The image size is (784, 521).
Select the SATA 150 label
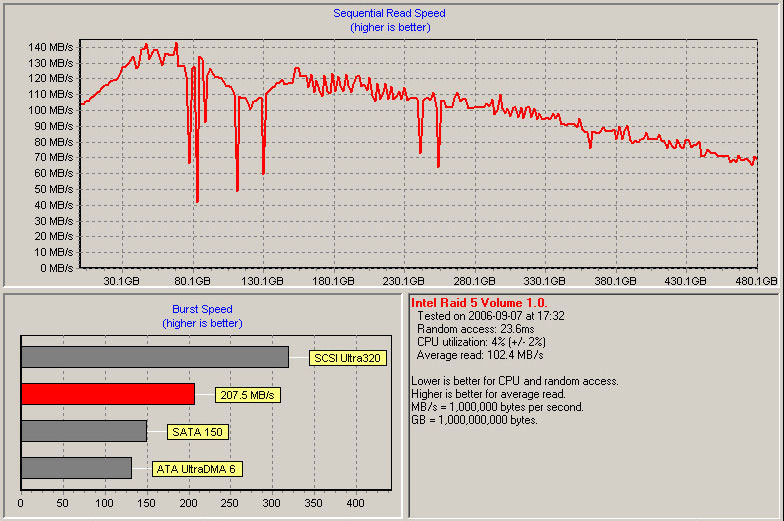pos(199,432)
